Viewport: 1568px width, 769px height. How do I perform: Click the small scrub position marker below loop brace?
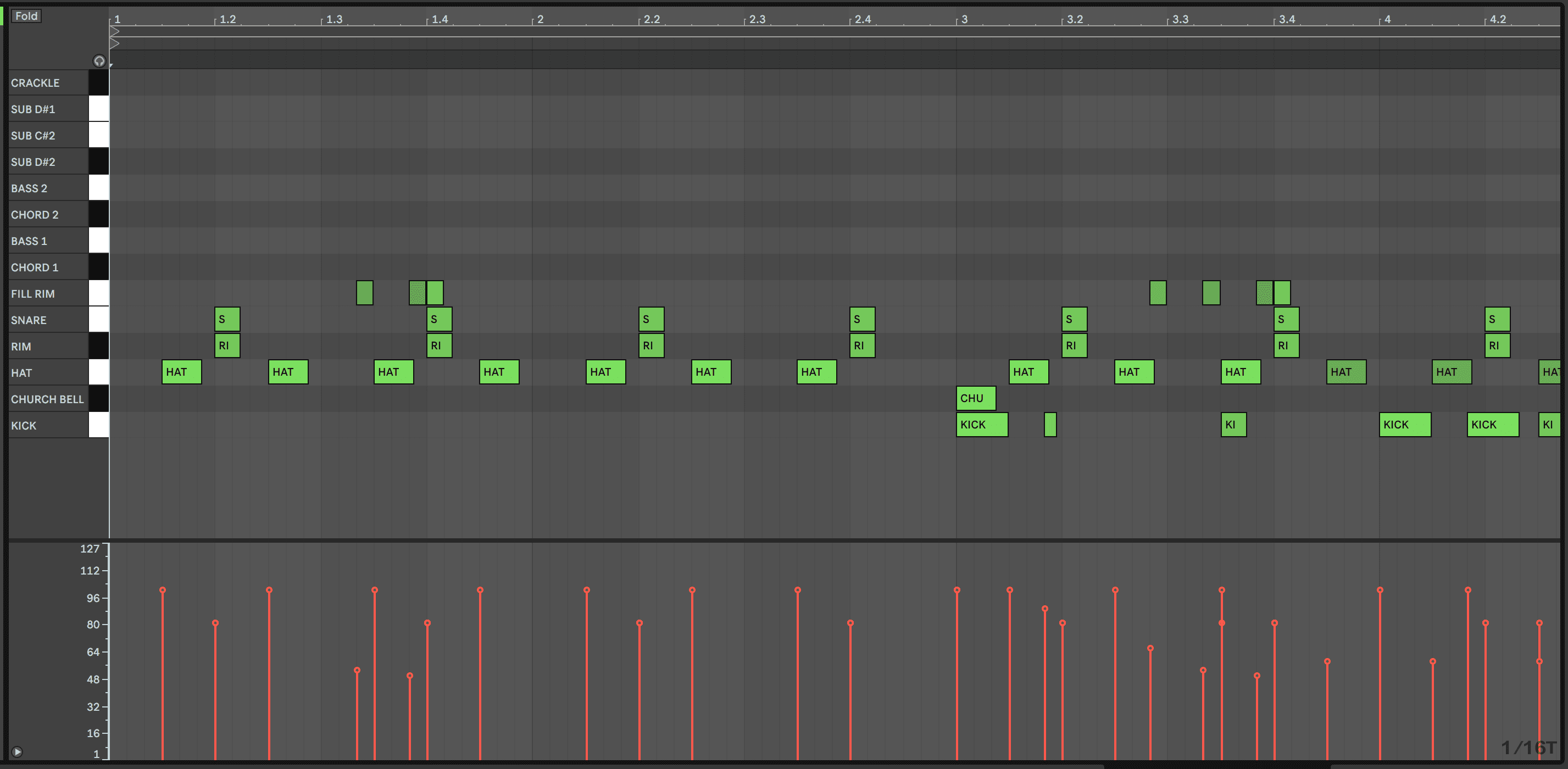(112, 64)
